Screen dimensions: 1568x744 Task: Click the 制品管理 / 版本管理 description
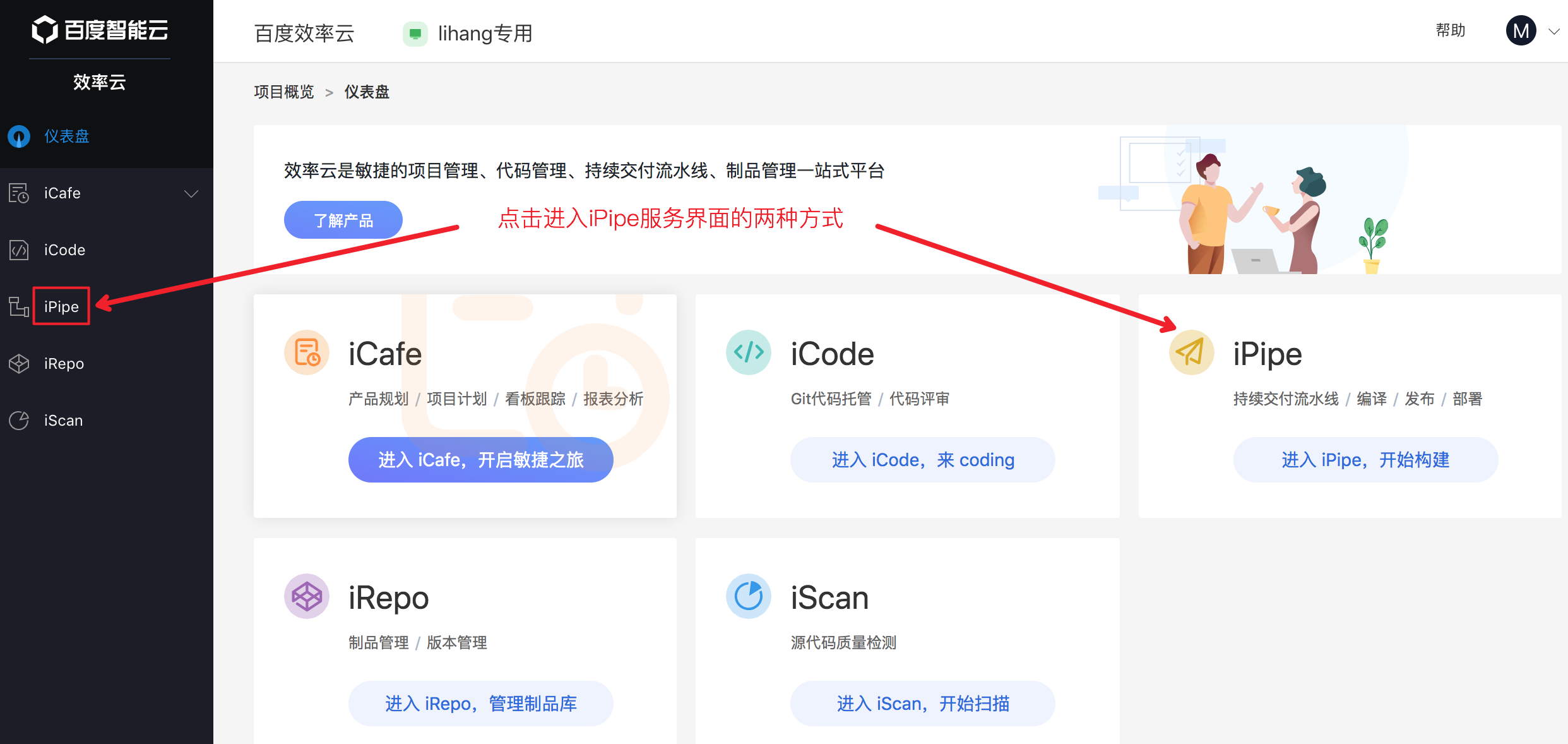pos(418,643)
